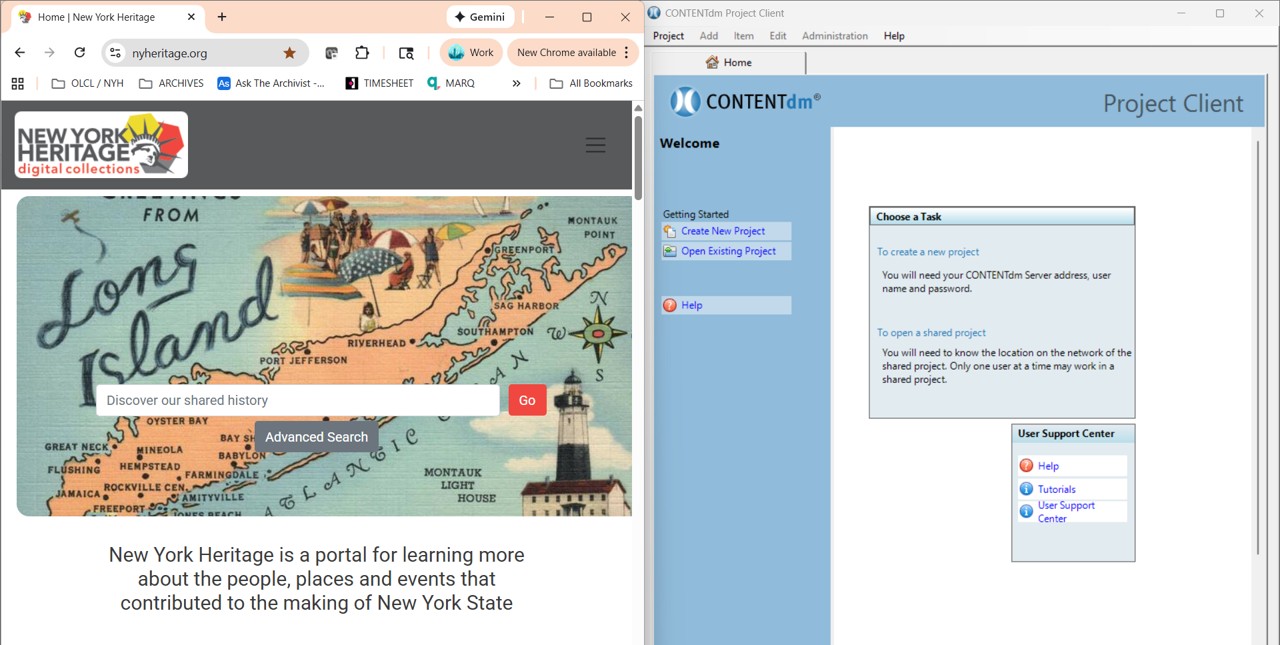Open Tutorials in User Support Center
The height and width of the screenshot is (645, 1280).
1056,489
